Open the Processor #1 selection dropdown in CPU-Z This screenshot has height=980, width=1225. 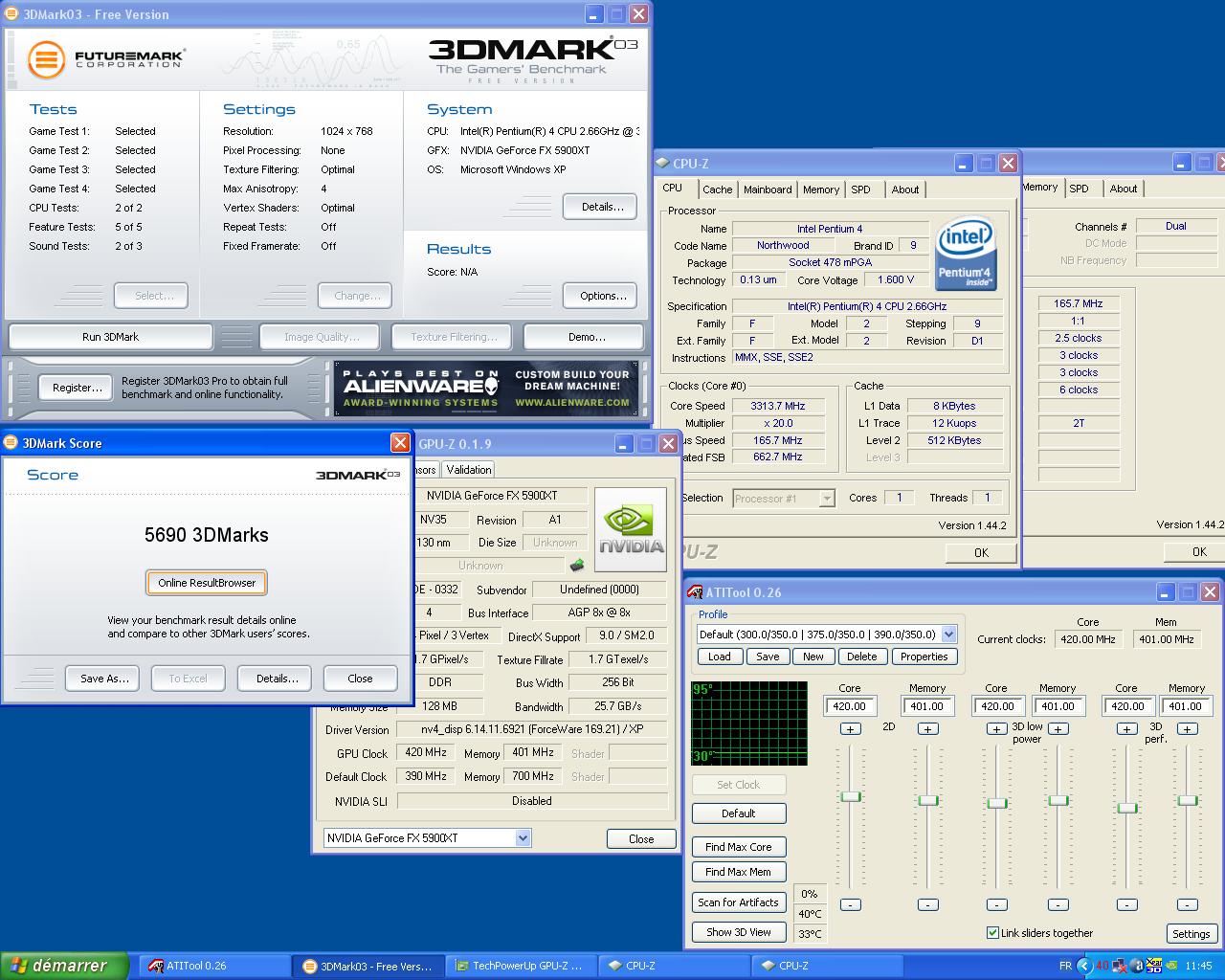click(x=827, y=498)
